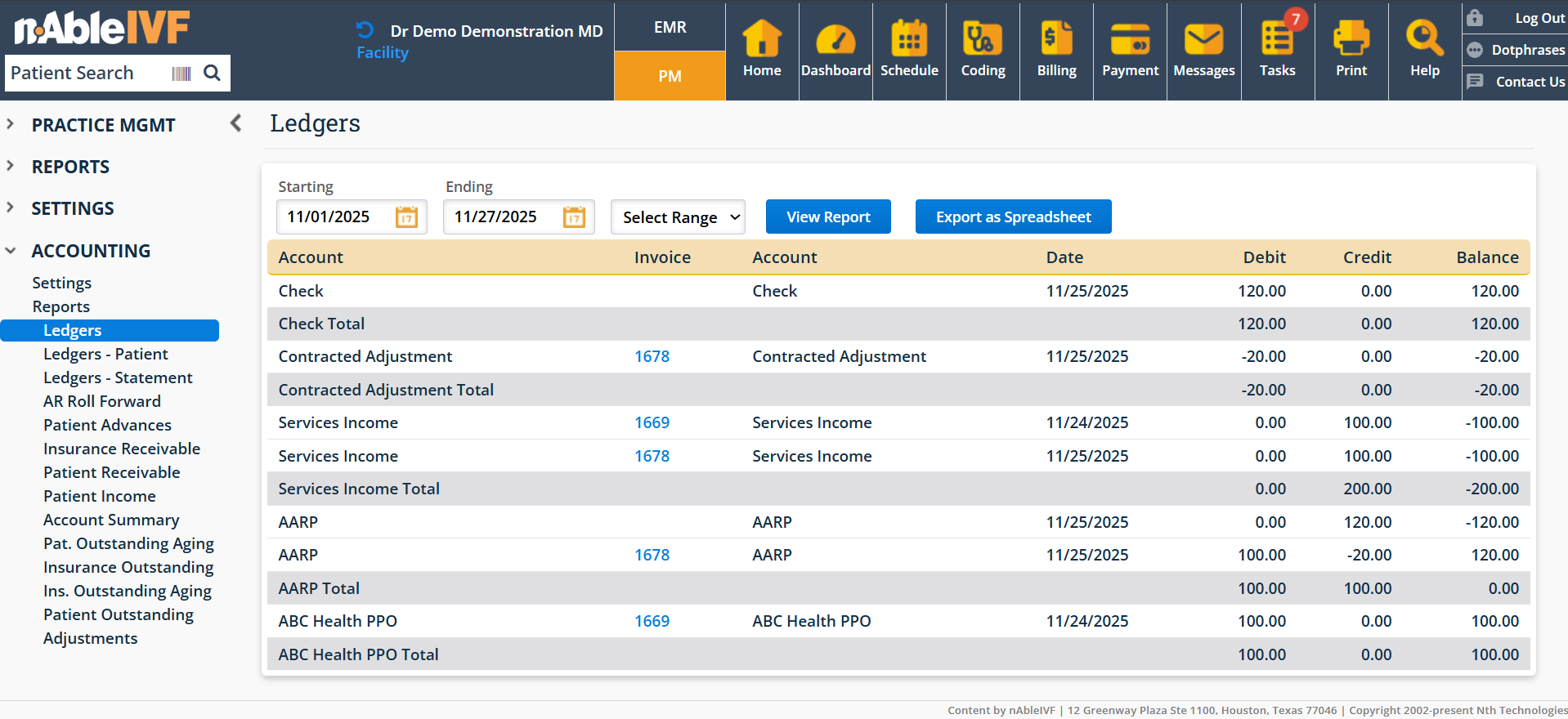
Task: Open the Coding stethoscope icon
Action: pyautogui.click(x=982, y=49)
